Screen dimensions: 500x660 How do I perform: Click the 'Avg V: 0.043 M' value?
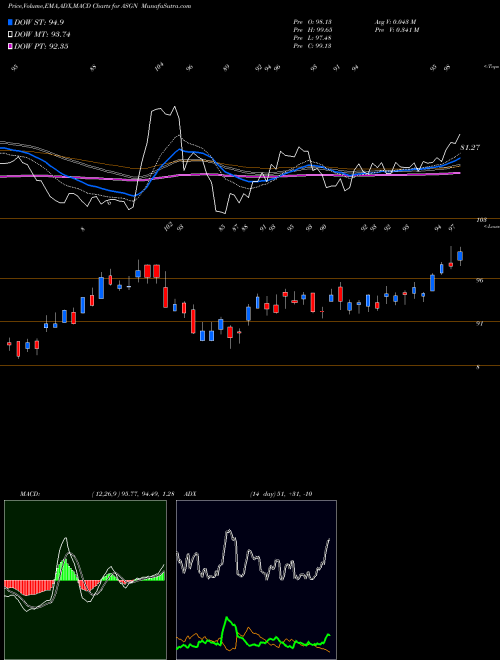(395, 22)
